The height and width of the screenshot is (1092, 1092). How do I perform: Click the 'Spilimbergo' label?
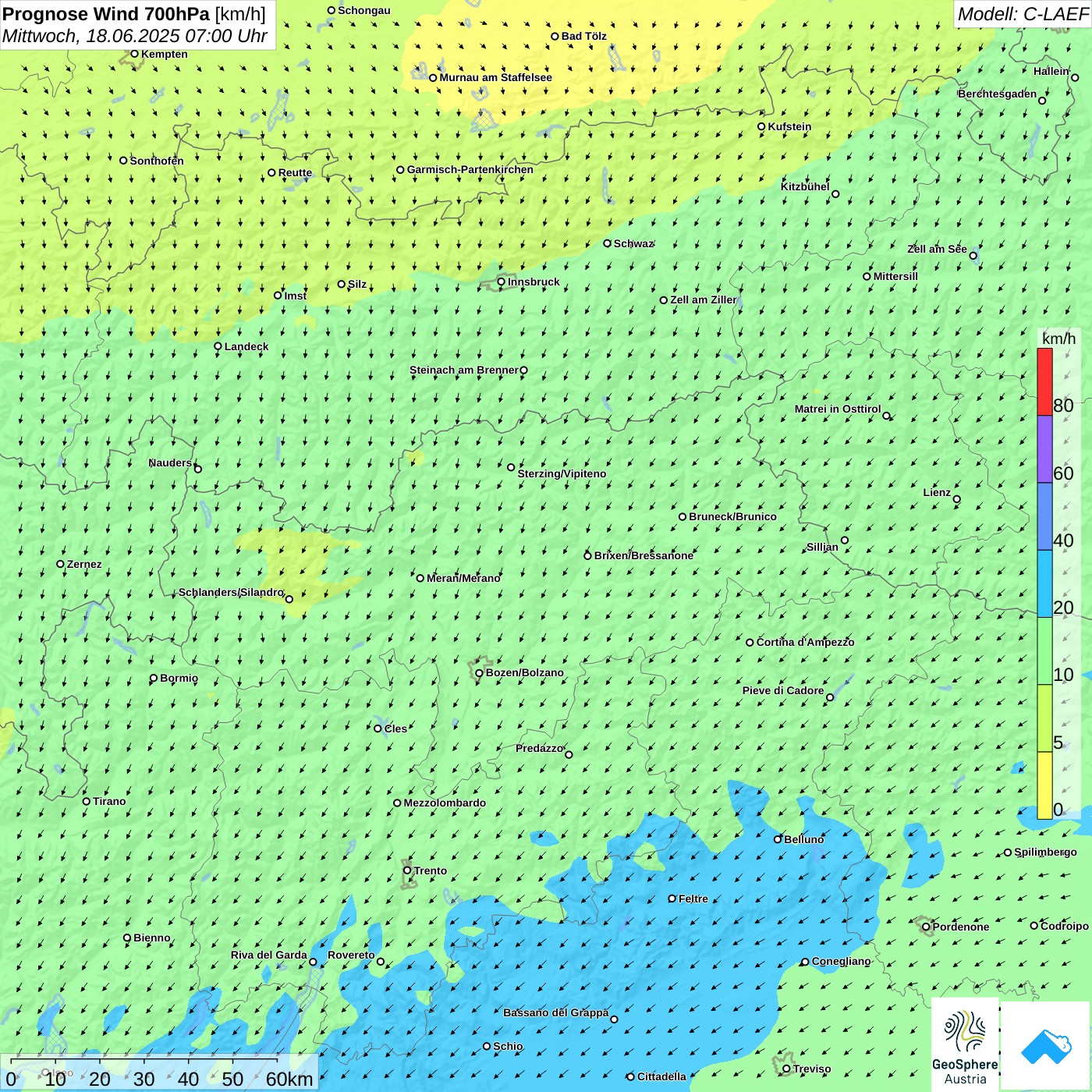click(x=1045, y=852)
